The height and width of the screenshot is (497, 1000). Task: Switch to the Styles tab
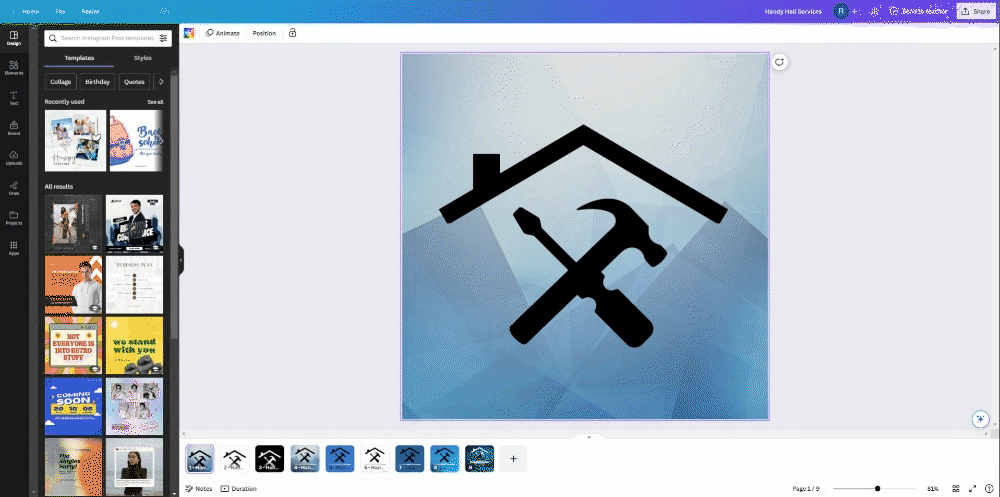click(x=142, y=58)
